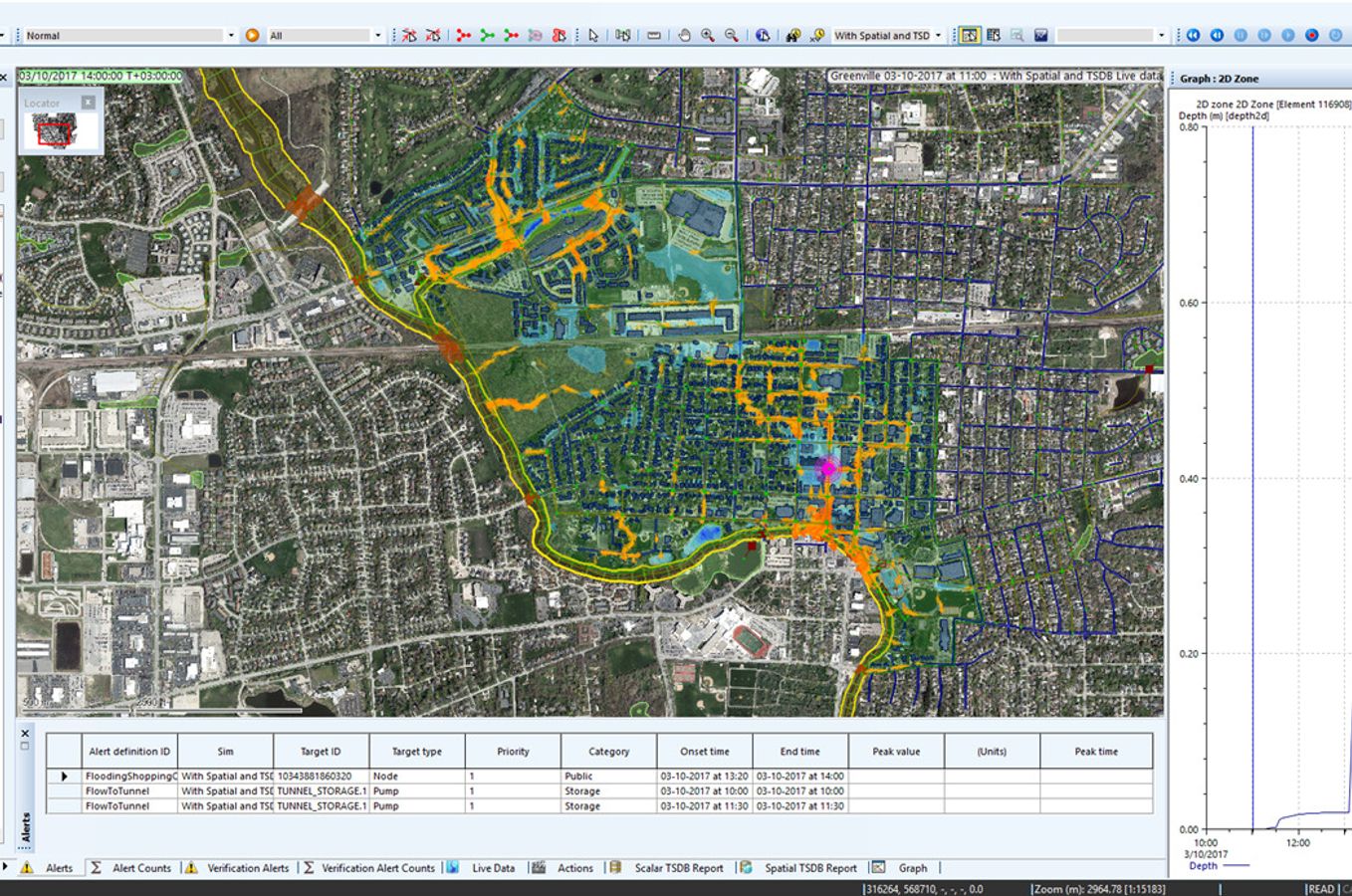Screen dimensions: 1352x896
Task: Click the Target ID column header
Action: (x=321, y=752)
